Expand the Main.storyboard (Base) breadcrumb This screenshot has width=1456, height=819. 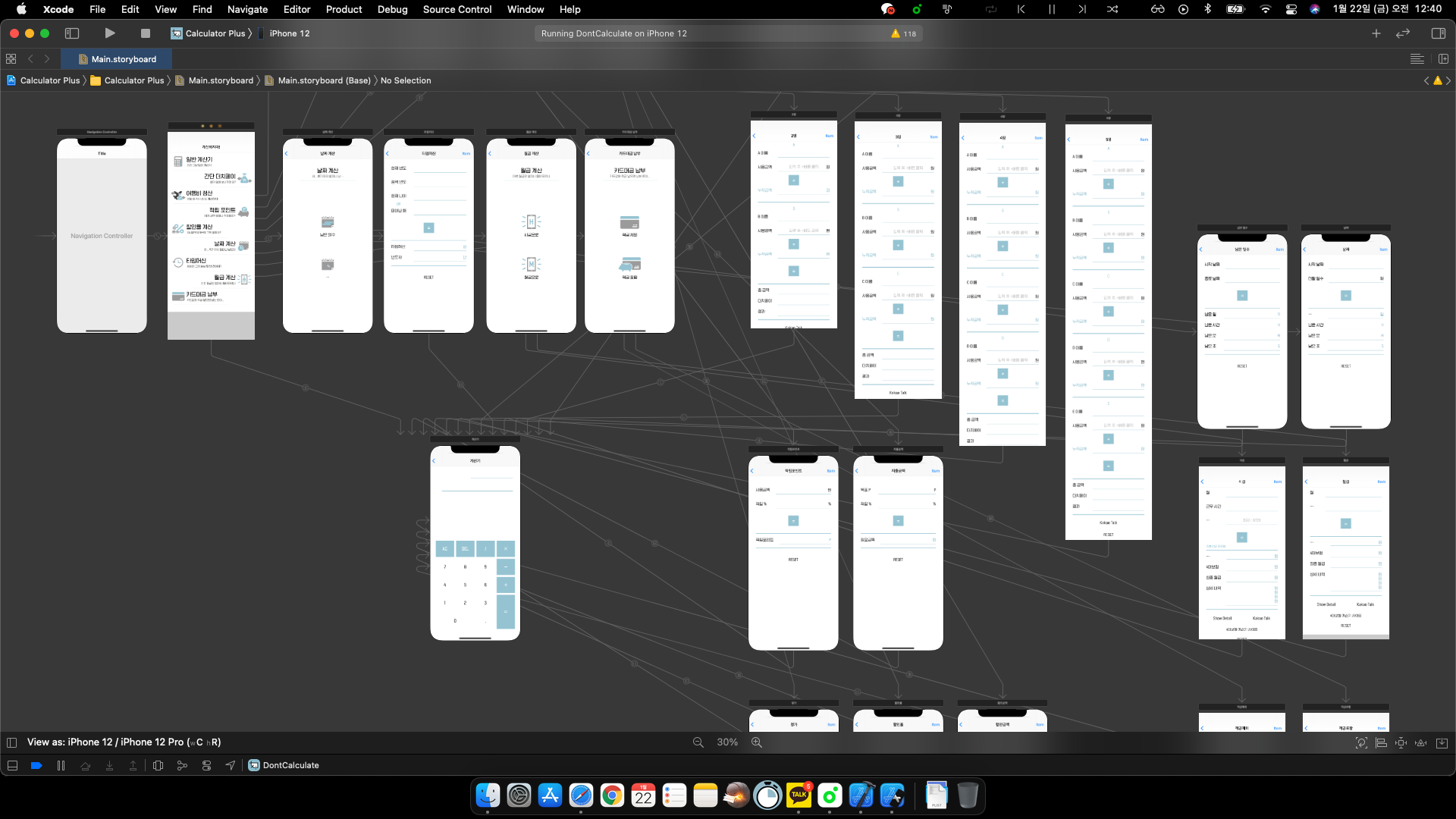324,80
